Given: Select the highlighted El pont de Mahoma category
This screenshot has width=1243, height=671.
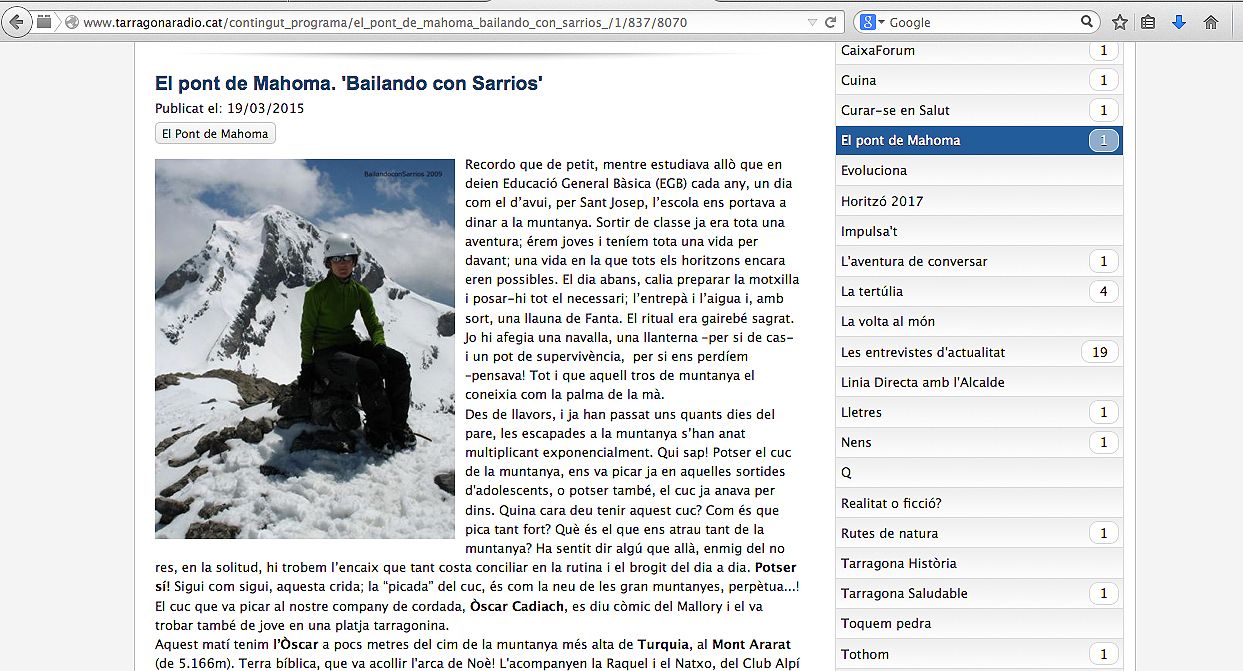Looking at the screenshot, I should tap(979, 140).
